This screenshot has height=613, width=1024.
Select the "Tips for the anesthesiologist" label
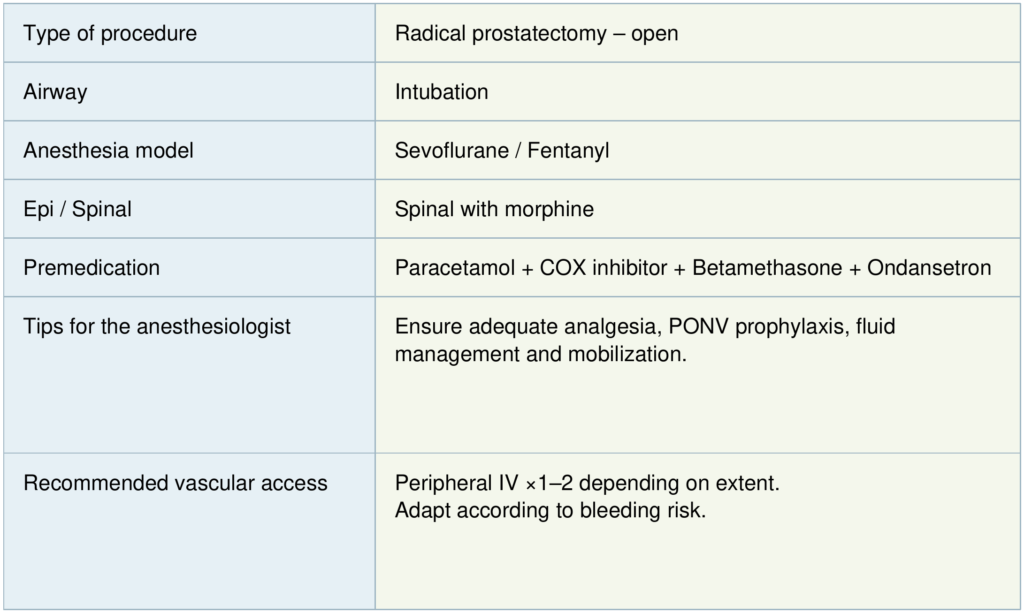157,327
